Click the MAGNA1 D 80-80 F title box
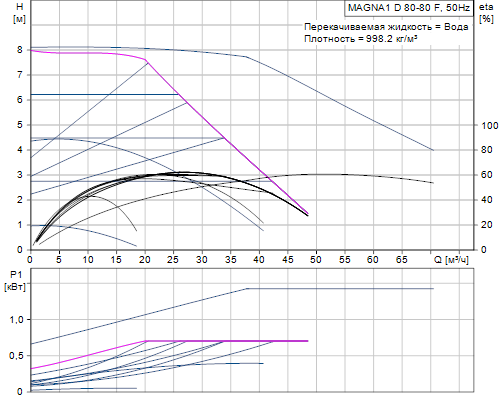Viewport: 500px width, 400px height. [409, 8]
